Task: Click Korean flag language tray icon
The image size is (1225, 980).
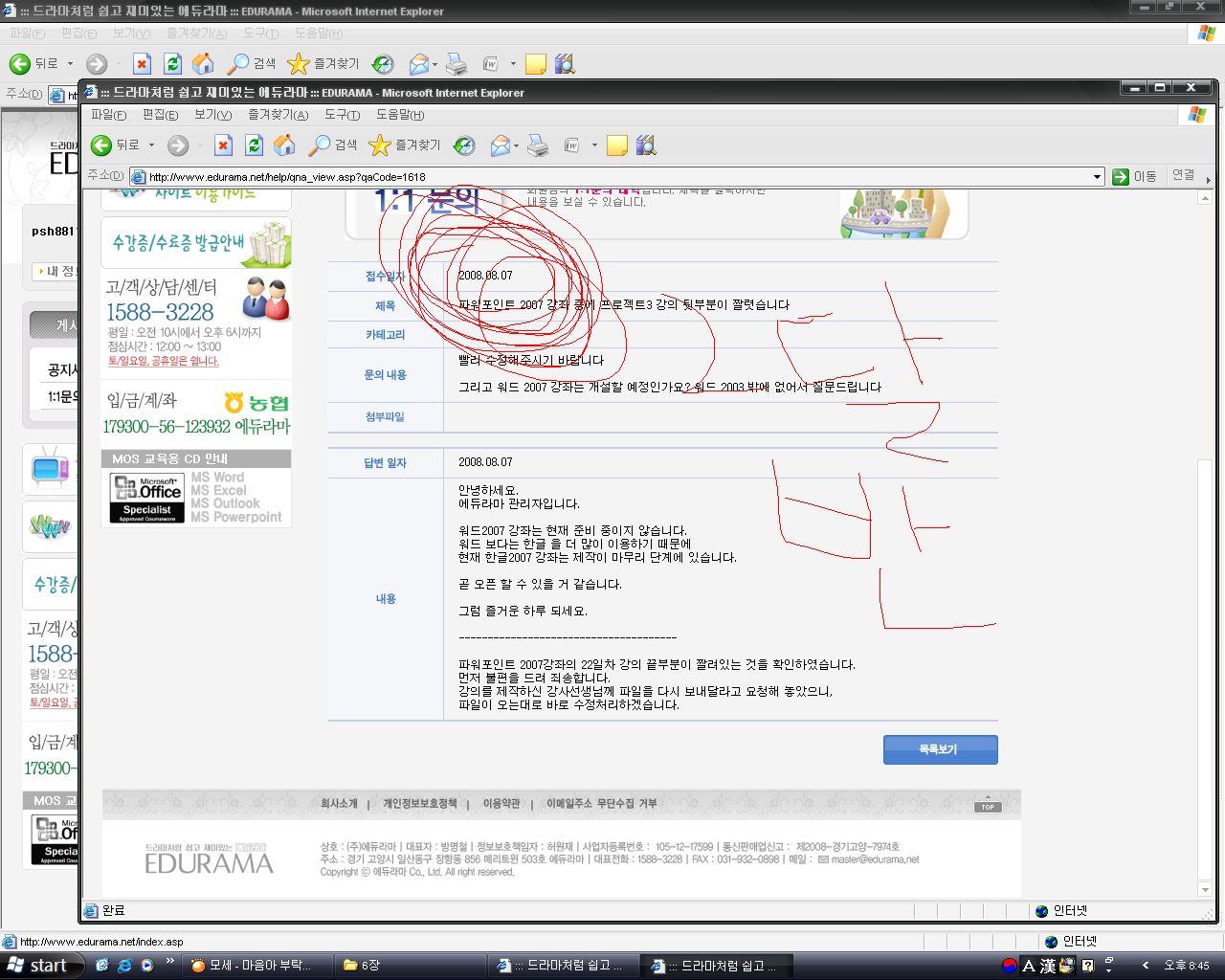Action: pyautogui.click(x=1010, y=966)
